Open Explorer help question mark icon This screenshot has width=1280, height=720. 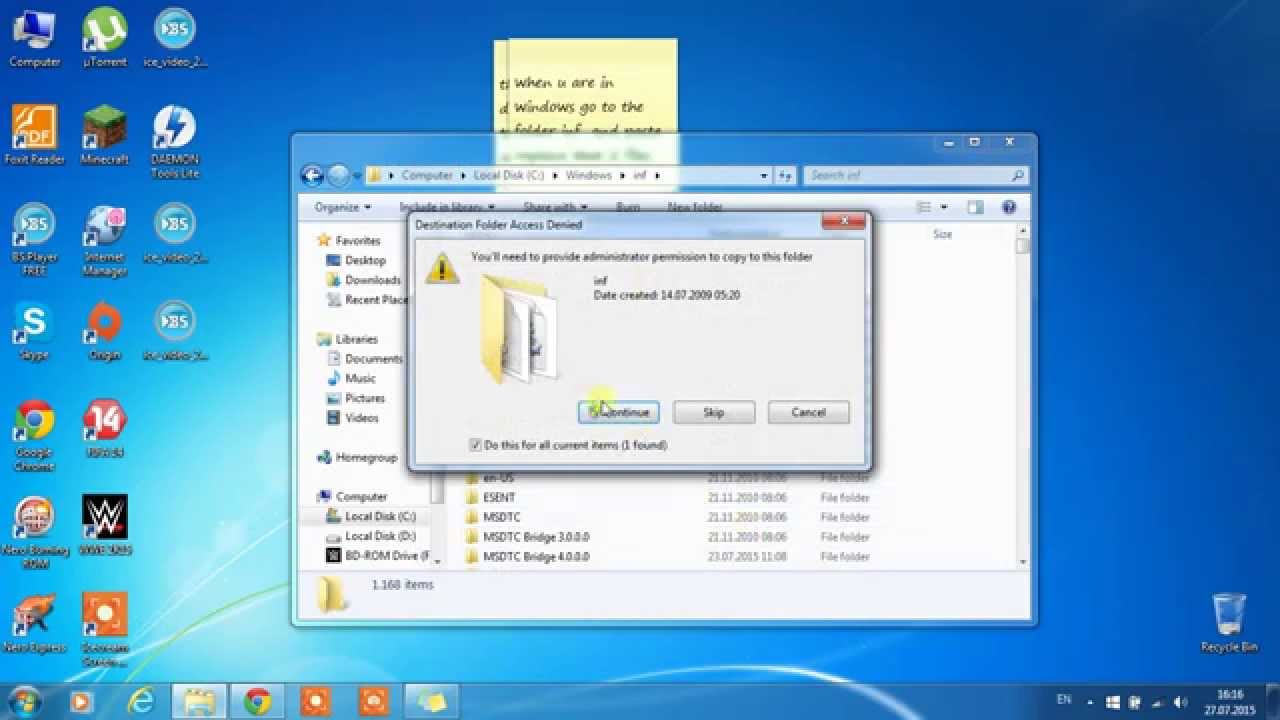(x=1009, y=207)
